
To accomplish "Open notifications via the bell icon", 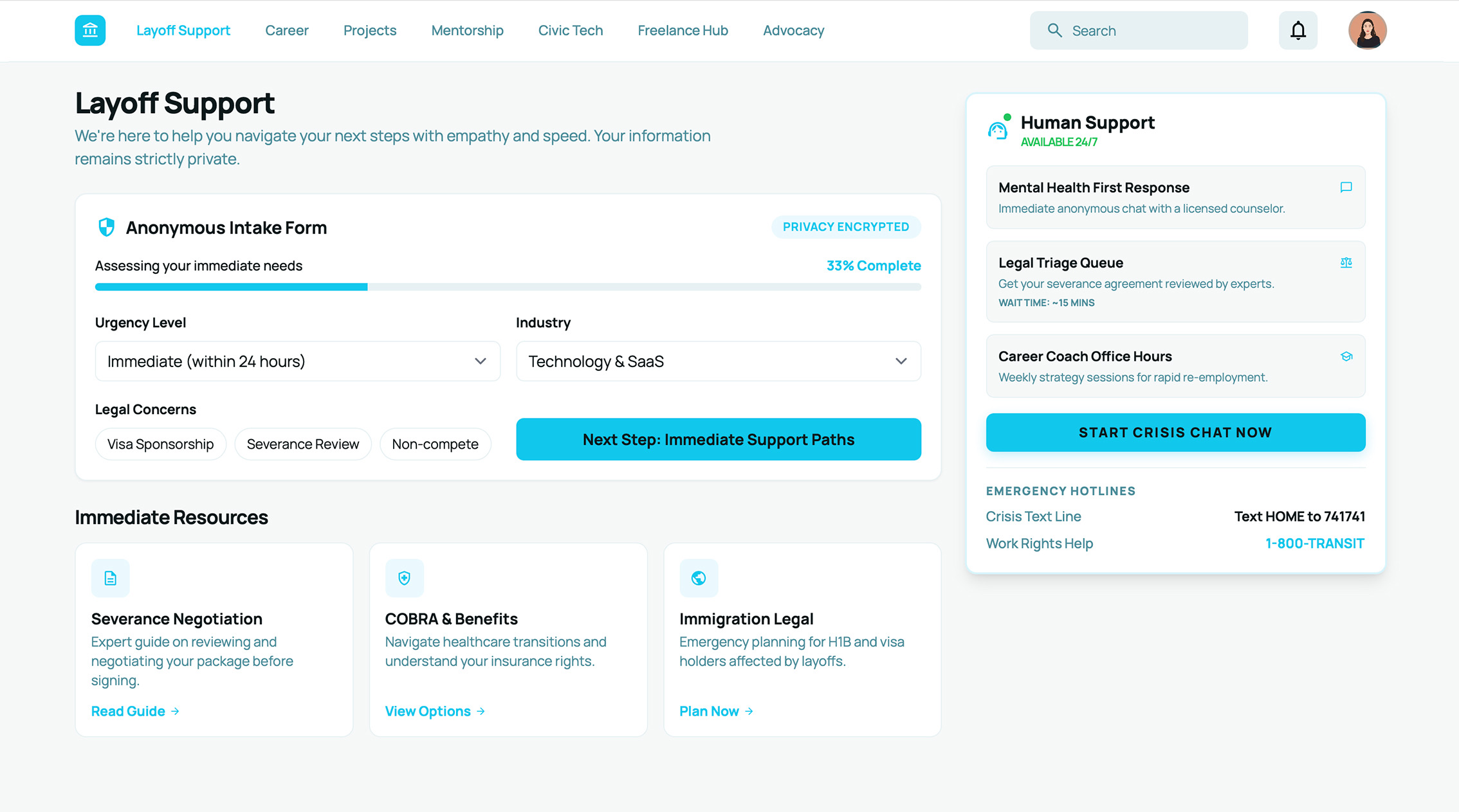I will coord(1298,30).
